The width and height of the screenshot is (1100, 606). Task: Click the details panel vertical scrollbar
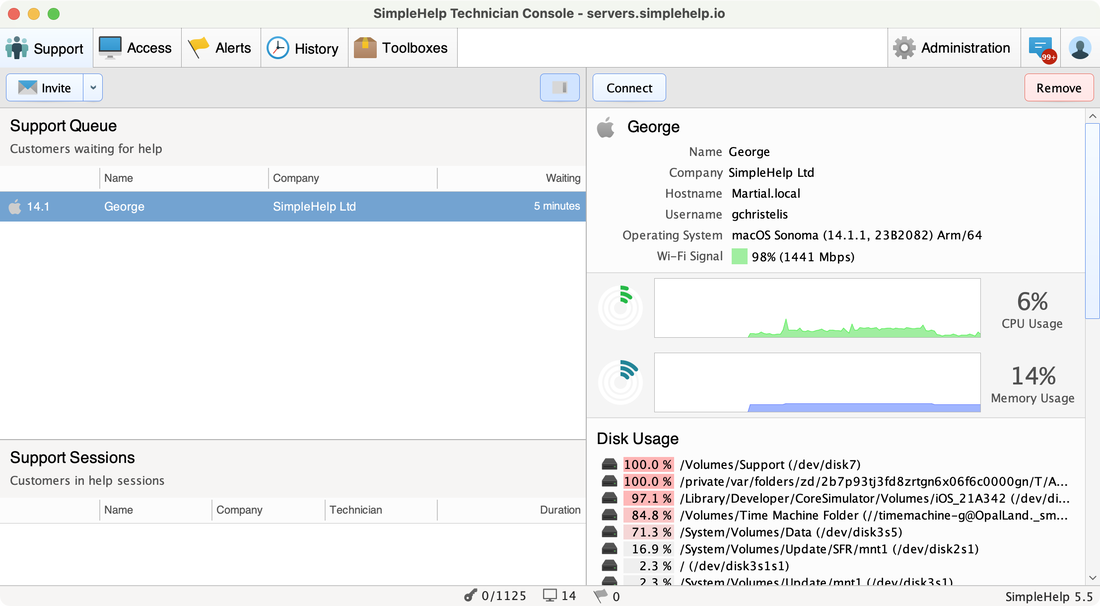click(1092, 221)
